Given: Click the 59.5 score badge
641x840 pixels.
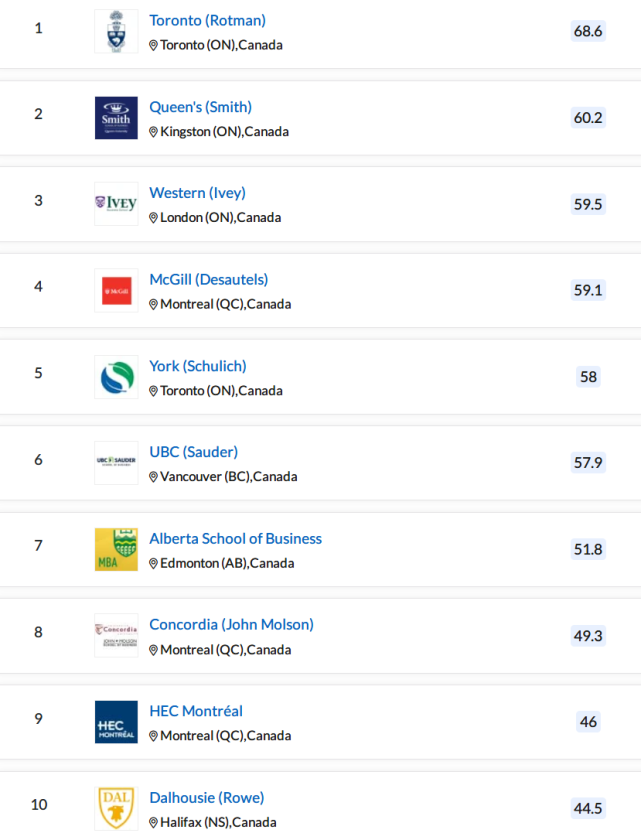Looking at the screenshot, I should pyautogui.click(x=588, y=204).
